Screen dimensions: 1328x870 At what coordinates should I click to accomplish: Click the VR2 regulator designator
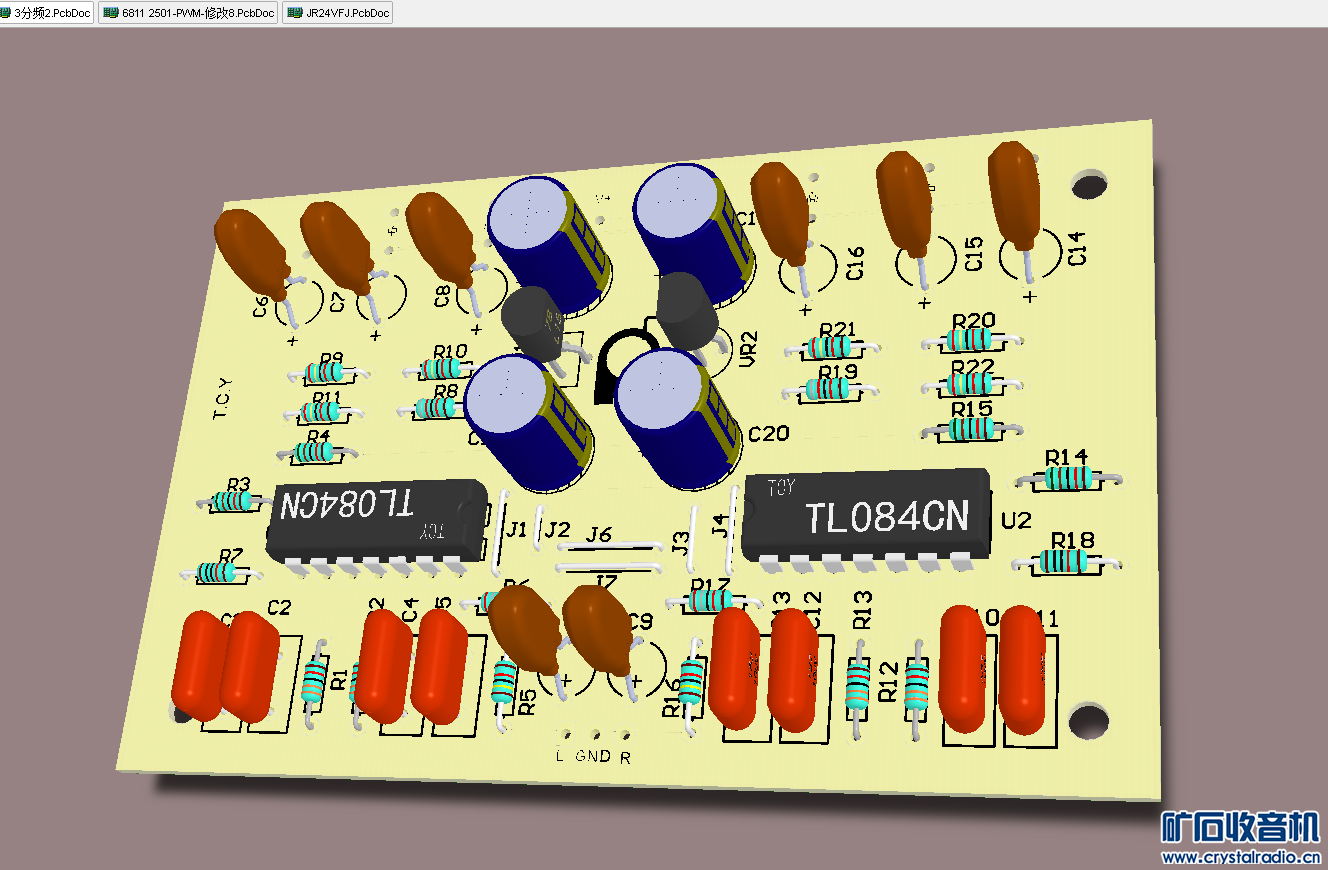point(749,349)
